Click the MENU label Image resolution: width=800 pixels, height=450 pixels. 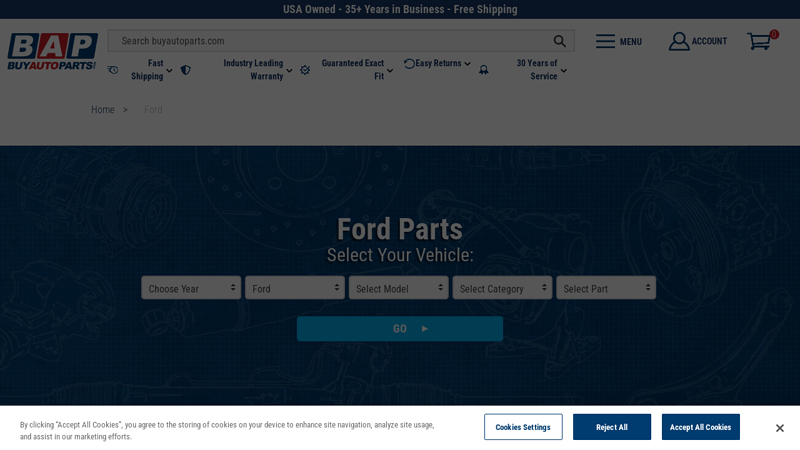631,42
